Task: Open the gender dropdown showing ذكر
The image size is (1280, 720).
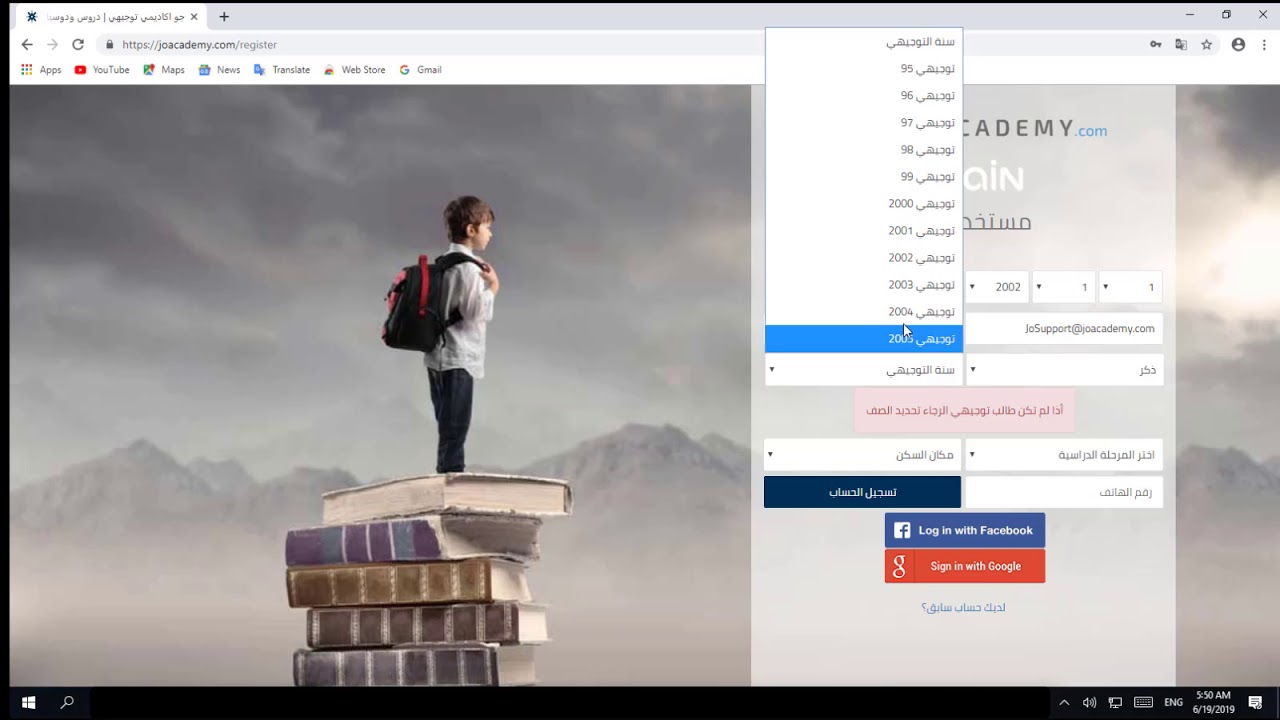Action: pos(1064,370)
